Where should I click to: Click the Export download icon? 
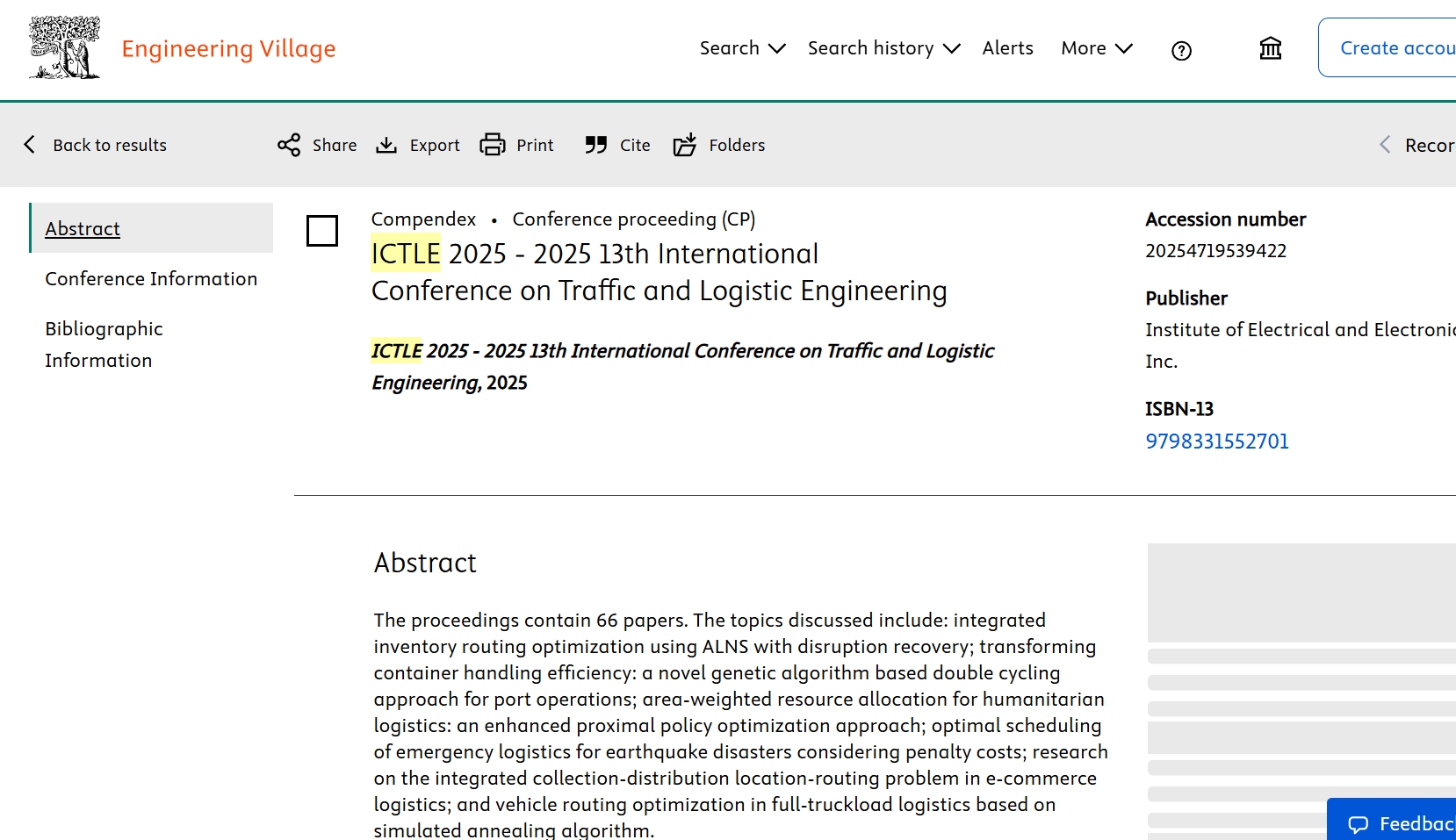pos(386,145)
